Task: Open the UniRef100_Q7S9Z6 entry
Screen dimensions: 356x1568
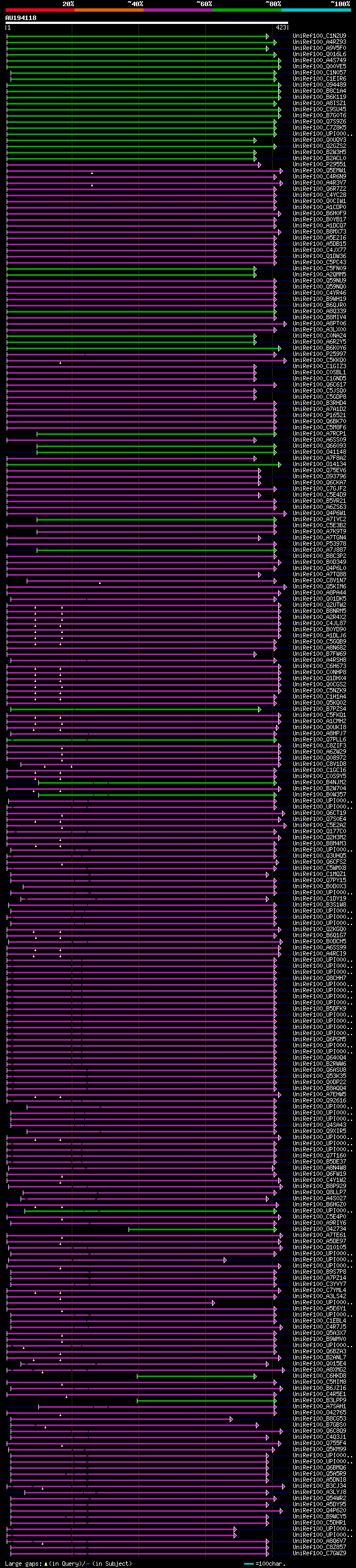Action: click(x=319, y=122)
